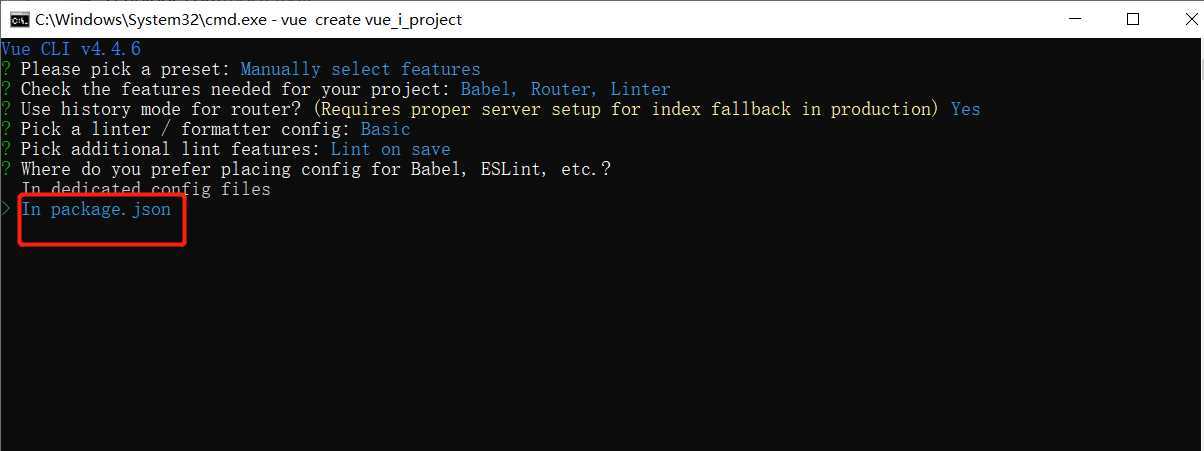This screenshot has width=1204, height=451.
Task: Click the "Manually select features" answer text
Action: pyautogui.click(x=361, y=69)
